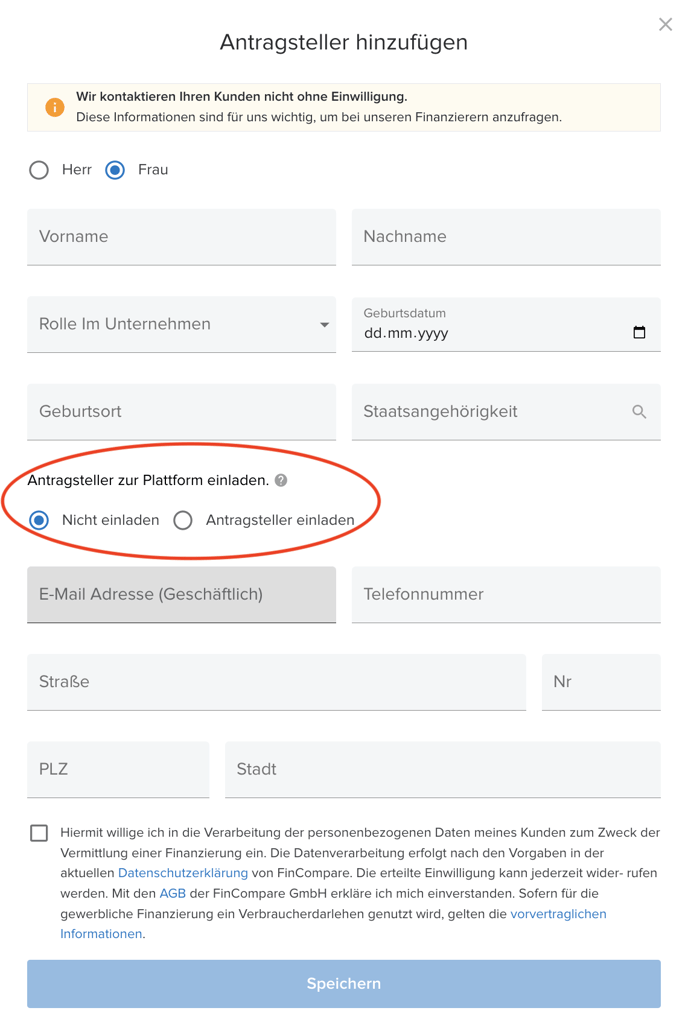
Task: Open the Datenschutzerklärung link
Action: point(183,873)
